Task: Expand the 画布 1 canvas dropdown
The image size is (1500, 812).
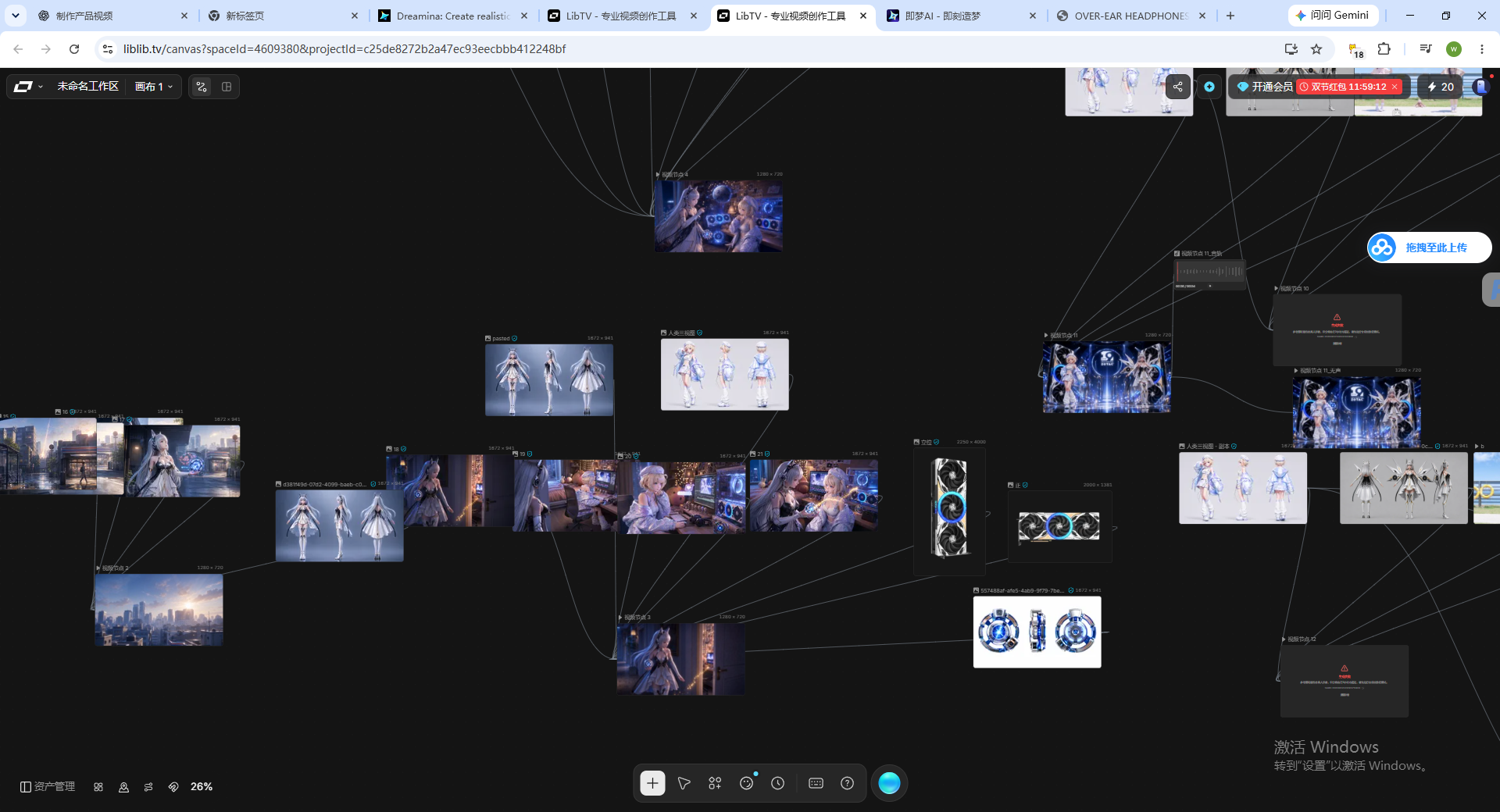Action: tap(154, 87)
